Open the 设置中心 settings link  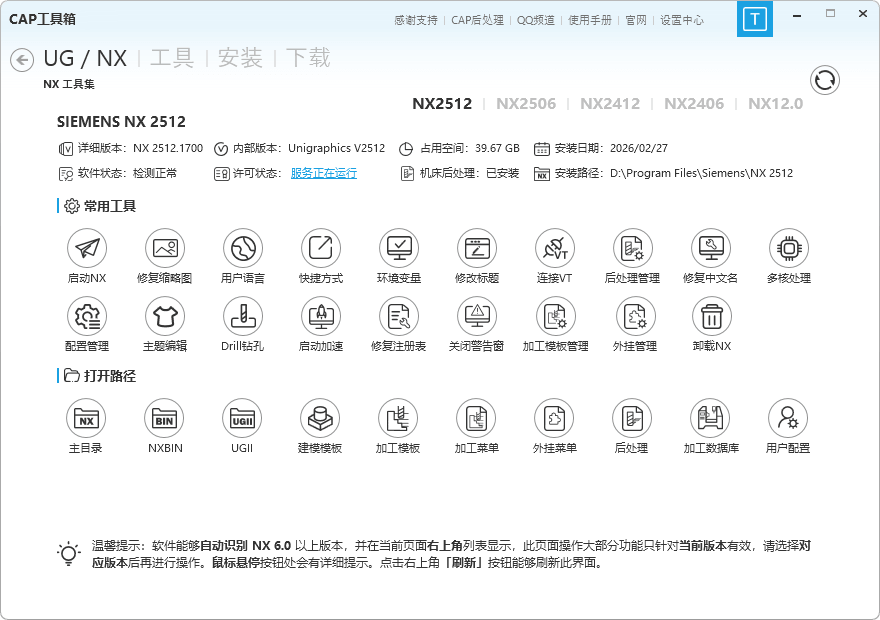682,20
